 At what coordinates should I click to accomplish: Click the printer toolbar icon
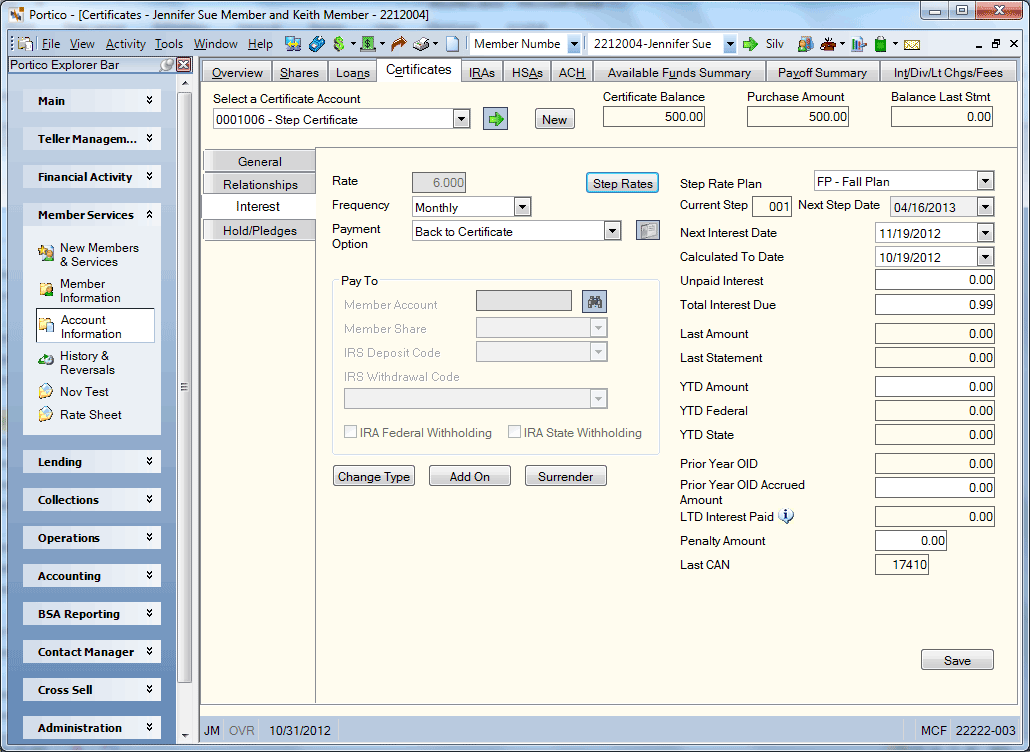pos(422,44)
